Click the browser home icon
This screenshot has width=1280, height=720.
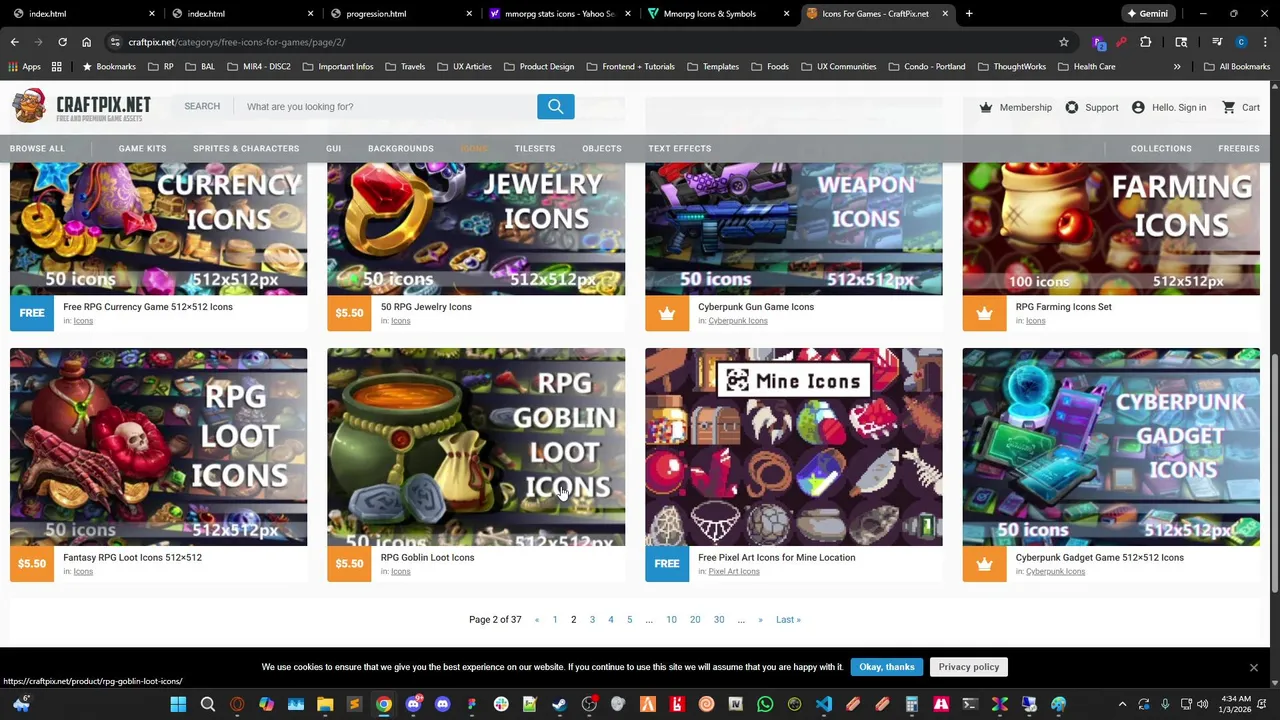(x=86, y=42)
